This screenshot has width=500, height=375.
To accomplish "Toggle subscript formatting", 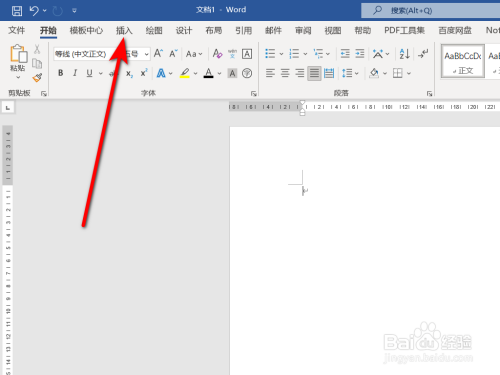I will click(129, 73).
